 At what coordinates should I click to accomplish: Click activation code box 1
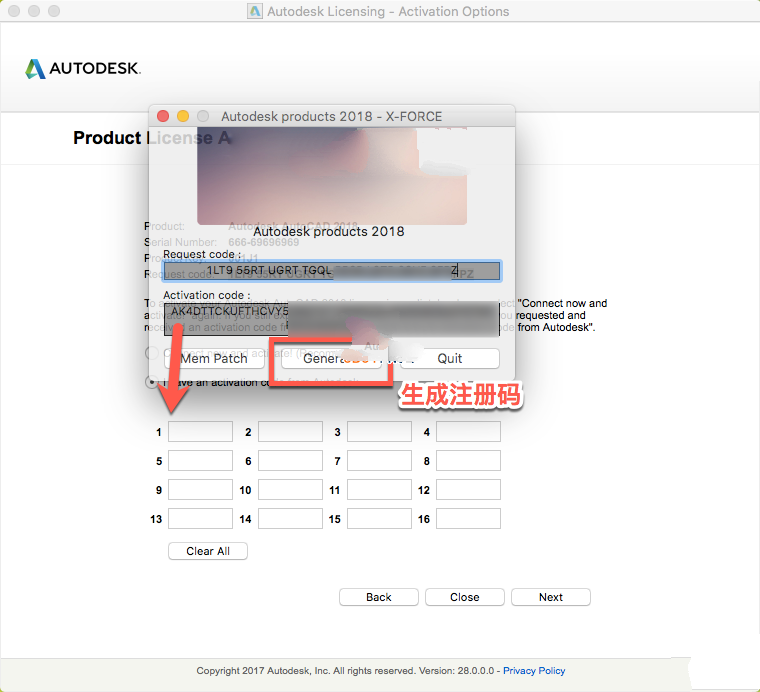[x=200, y=432]
